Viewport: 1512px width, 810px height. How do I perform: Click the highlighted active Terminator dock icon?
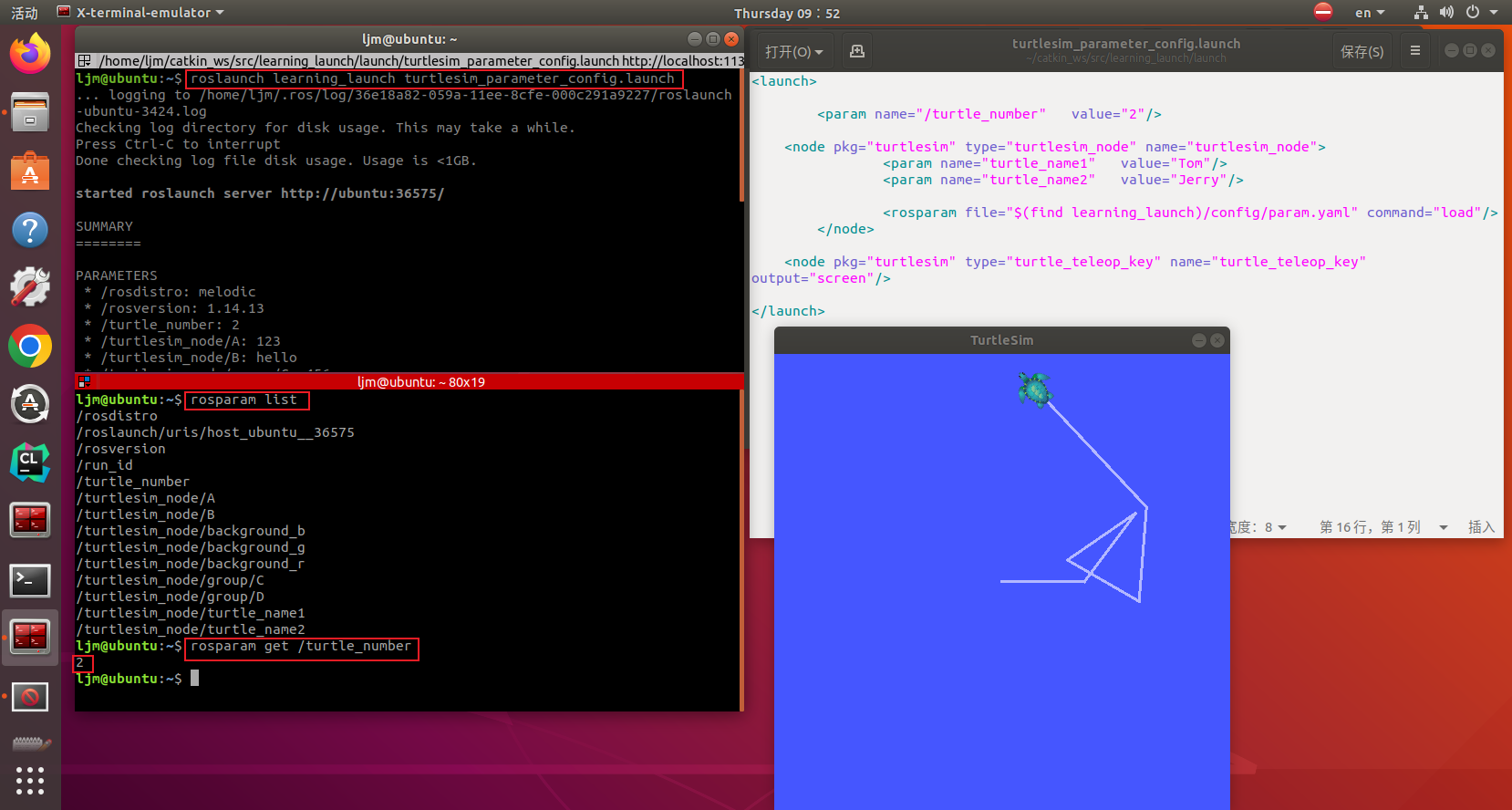click(30, 637)
